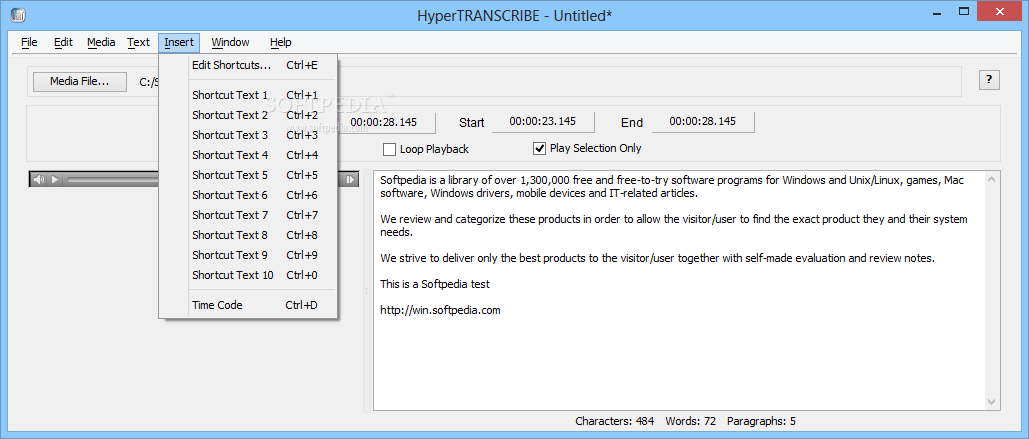Click the 'Words: 72' status text
This screenshot has width=1029, height=439.
tap(690, 421)
